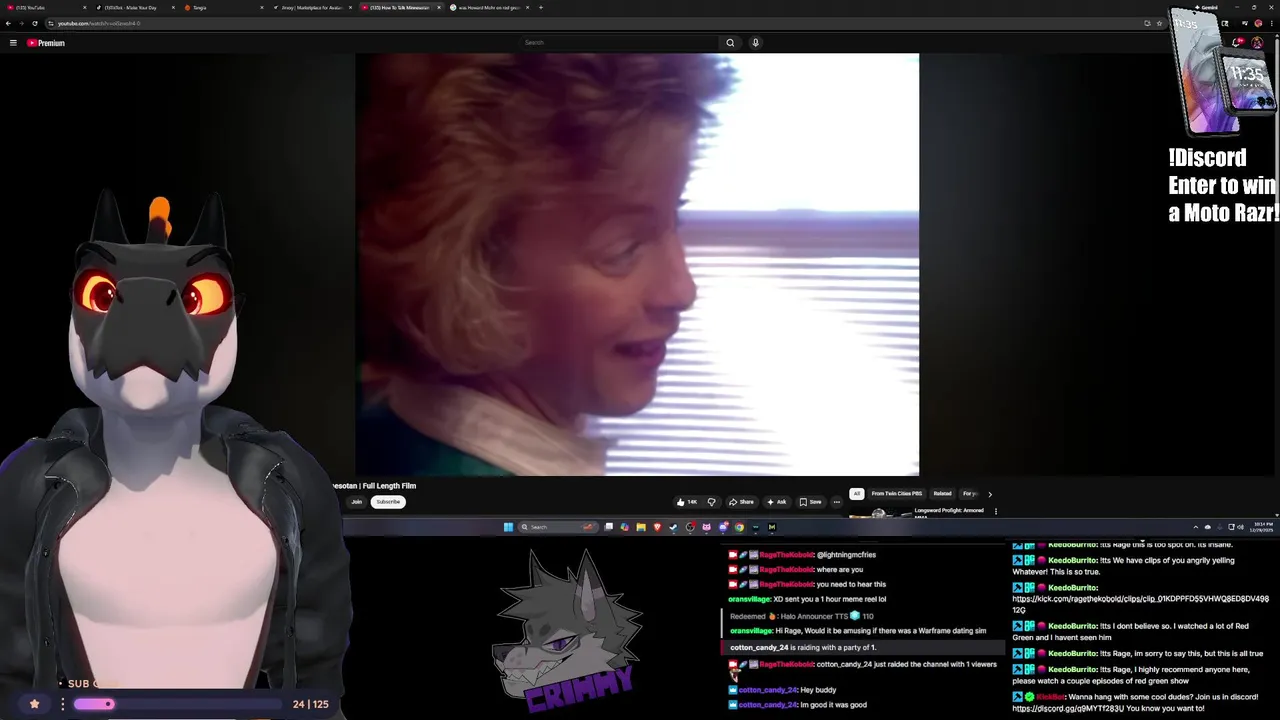
Task: Dislike the video with thumbs-down button
Action: click(x=712, y=502)
